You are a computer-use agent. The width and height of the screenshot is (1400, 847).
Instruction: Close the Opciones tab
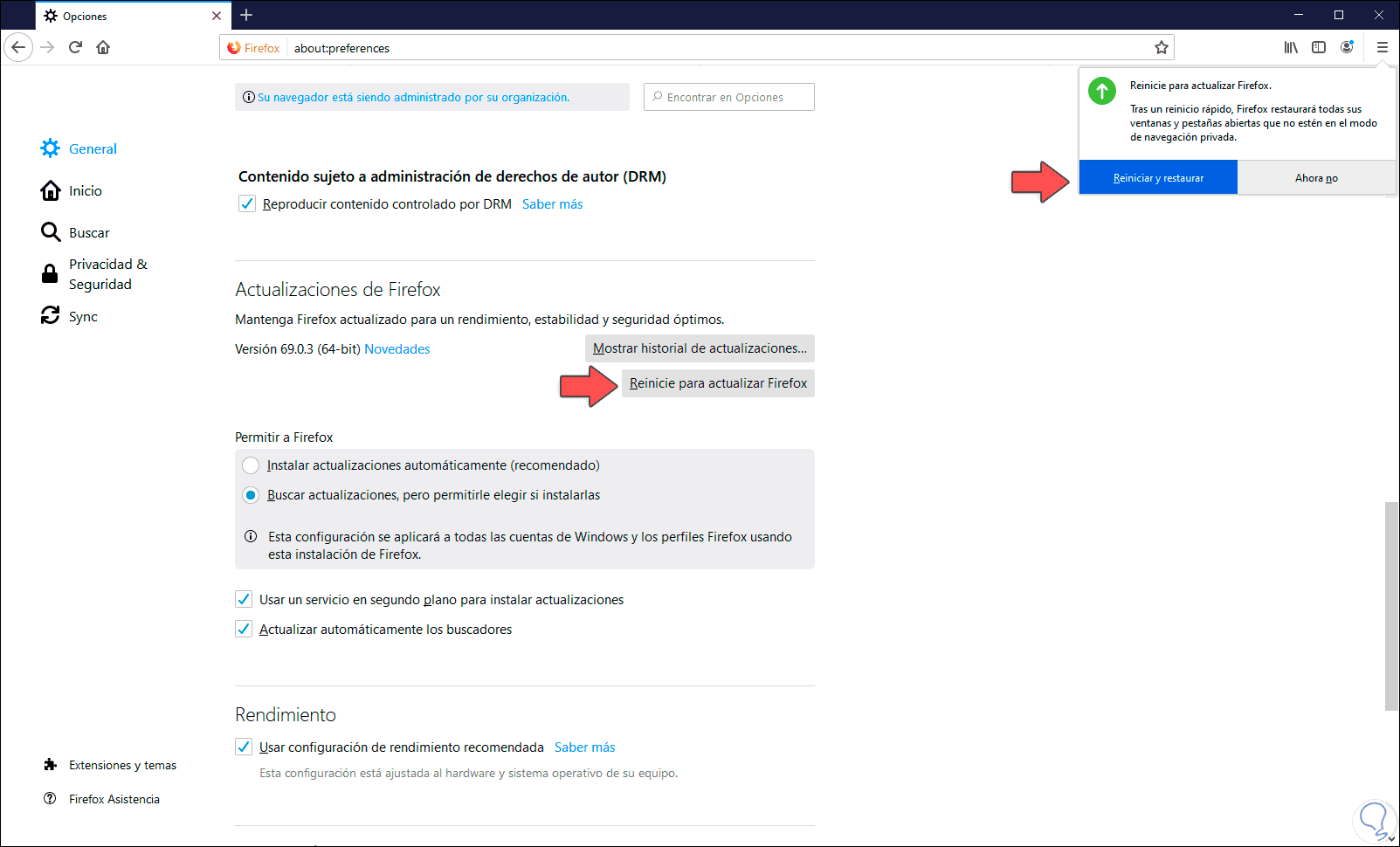[x=217, y=16]
